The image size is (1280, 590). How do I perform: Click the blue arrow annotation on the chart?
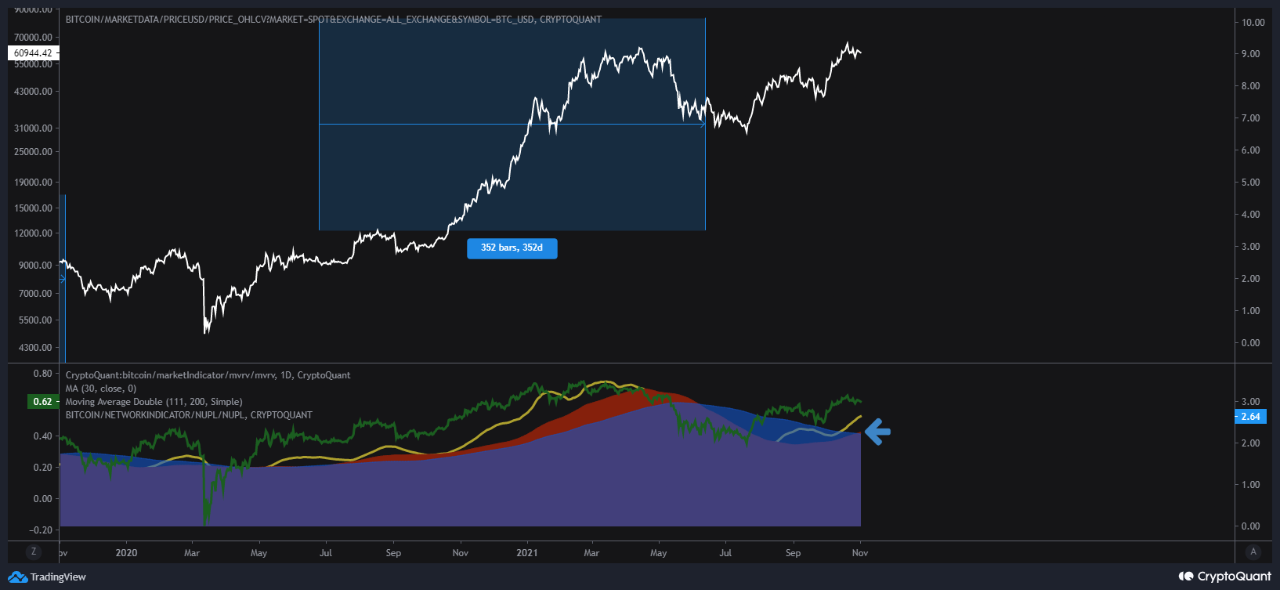click(x=875, y=433)
